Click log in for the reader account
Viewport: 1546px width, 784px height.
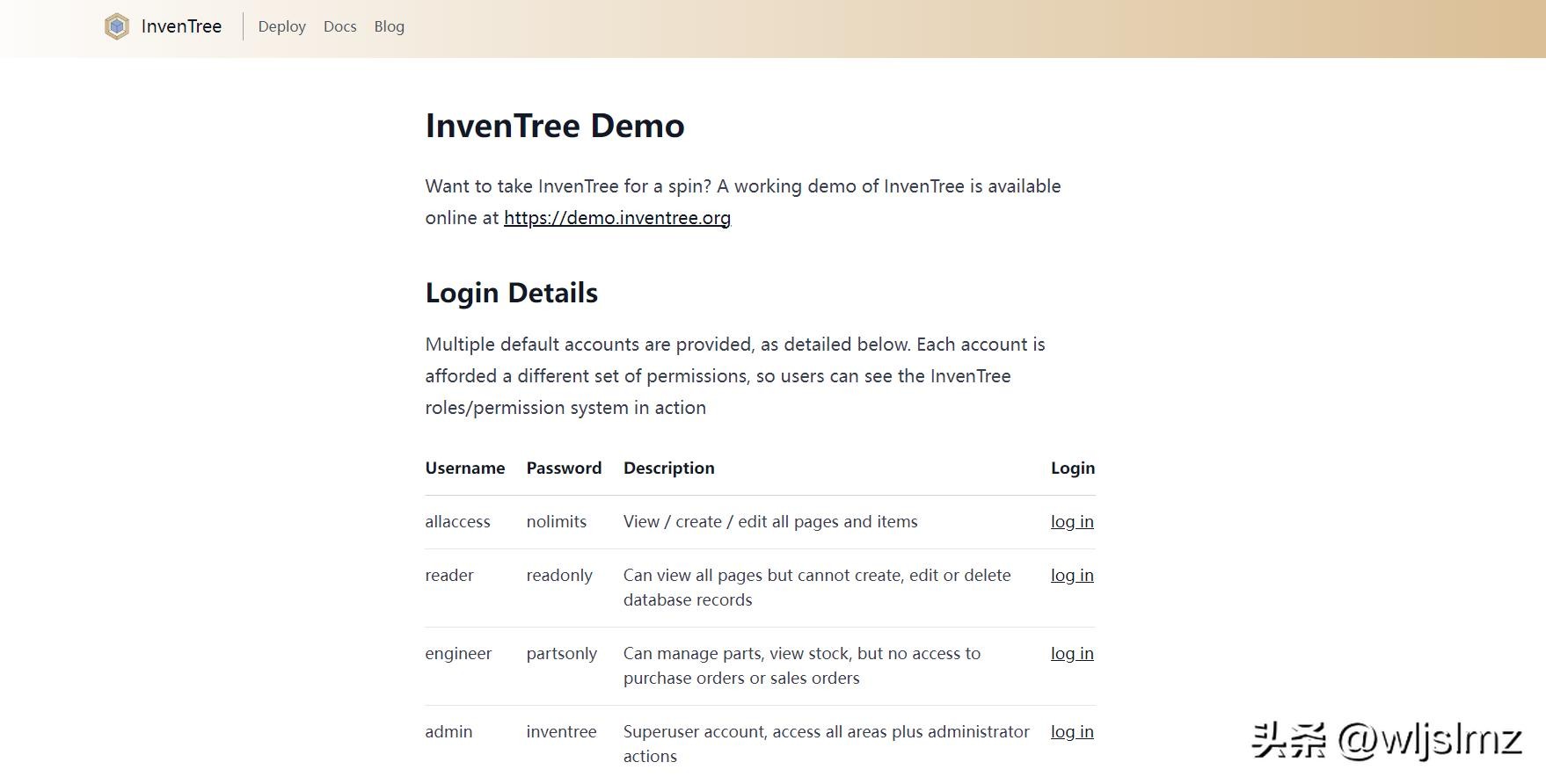1071,576
